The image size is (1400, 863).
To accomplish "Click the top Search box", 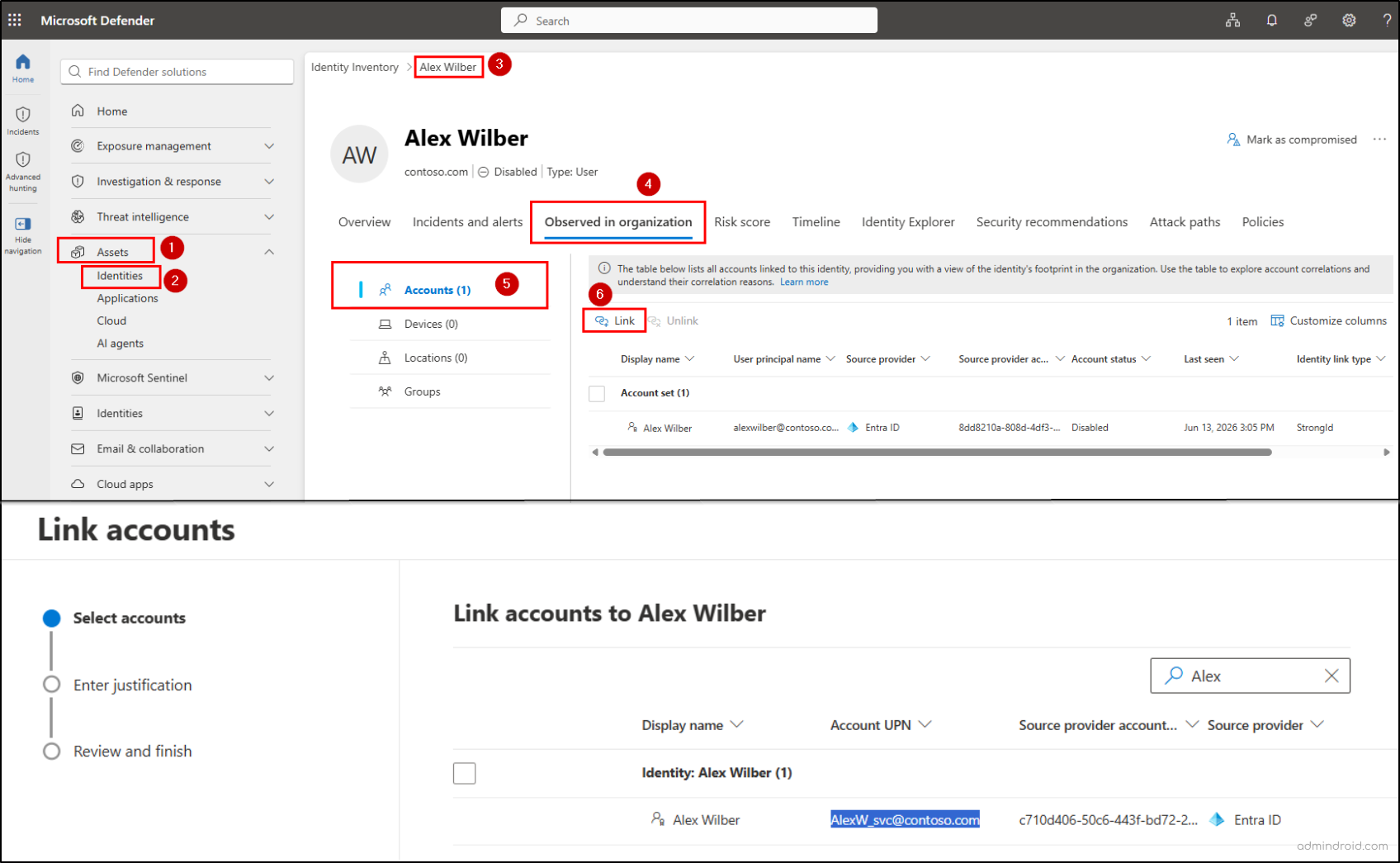I will (688, 21).
